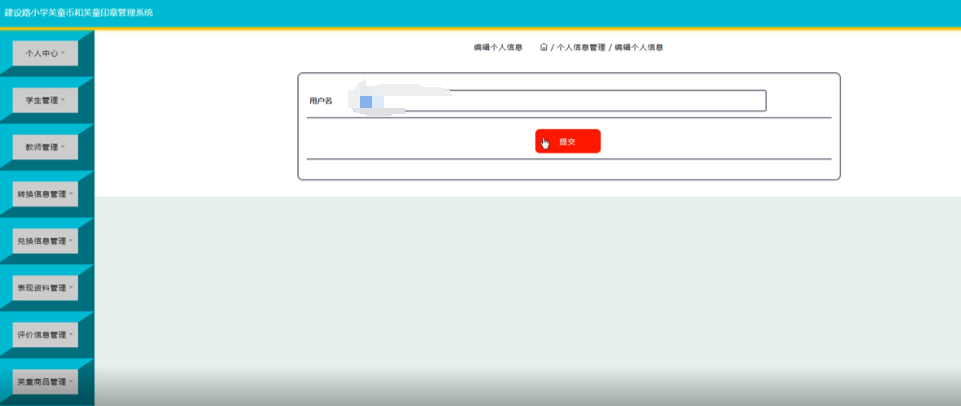Image resolution: width=961 pixels, height=406 pixels.
Task: Go to 个人信息管理 breadcrumb link
Action: pyautogui.click(x=581, y=47)
